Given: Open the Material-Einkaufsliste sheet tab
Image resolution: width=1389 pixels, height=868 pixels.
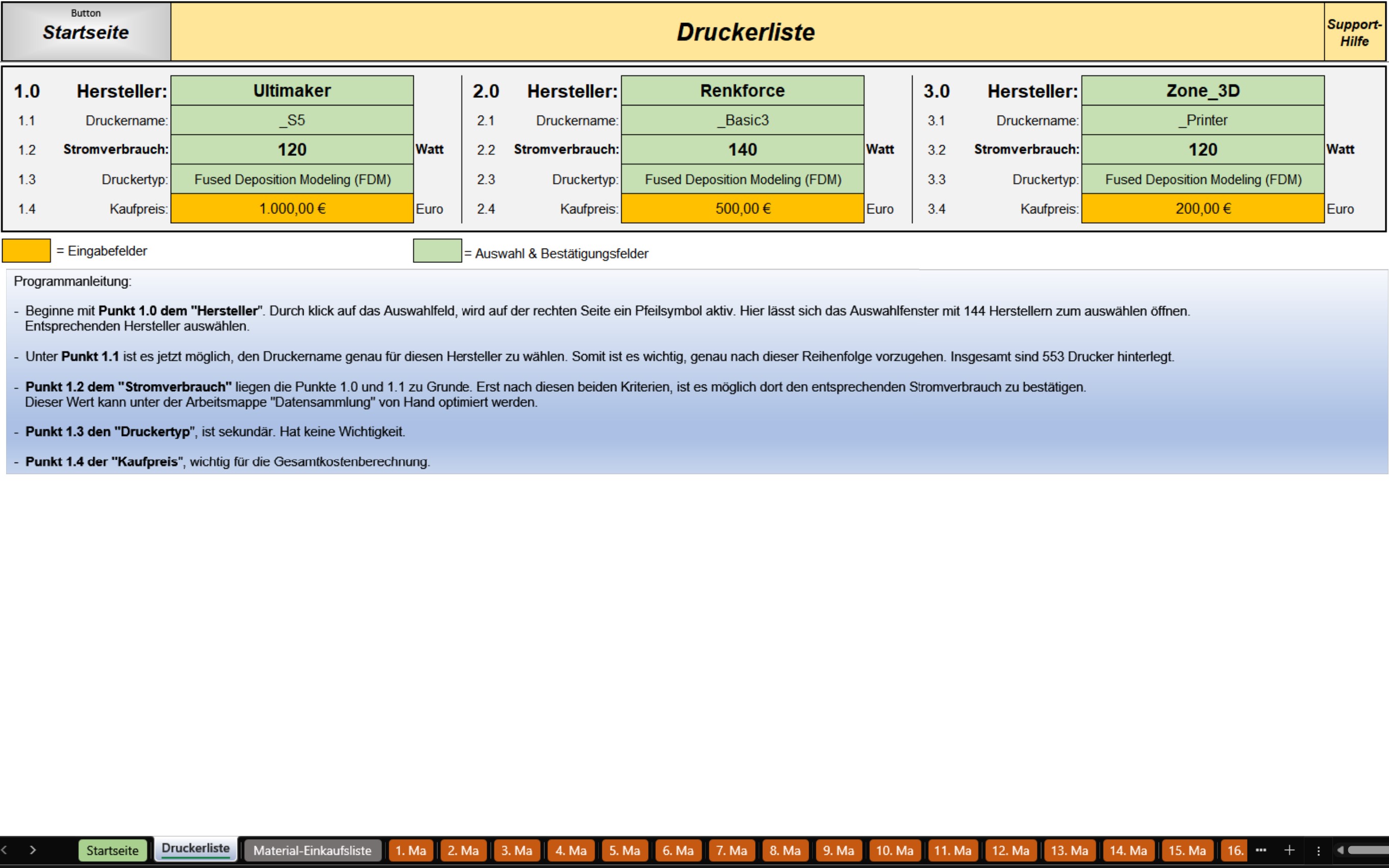Looking at the screenshot, I should [x=312, y=850].
